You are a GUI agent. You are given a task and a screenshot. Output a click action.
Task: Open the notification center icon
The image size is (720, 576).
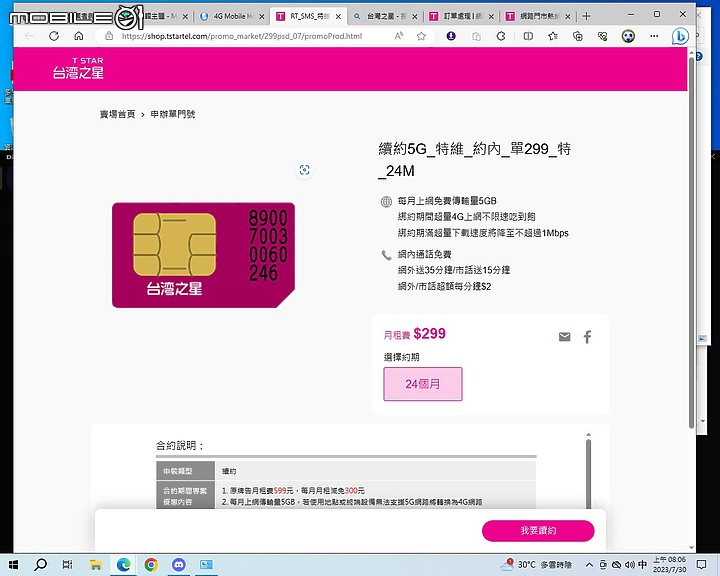point(701,565)
